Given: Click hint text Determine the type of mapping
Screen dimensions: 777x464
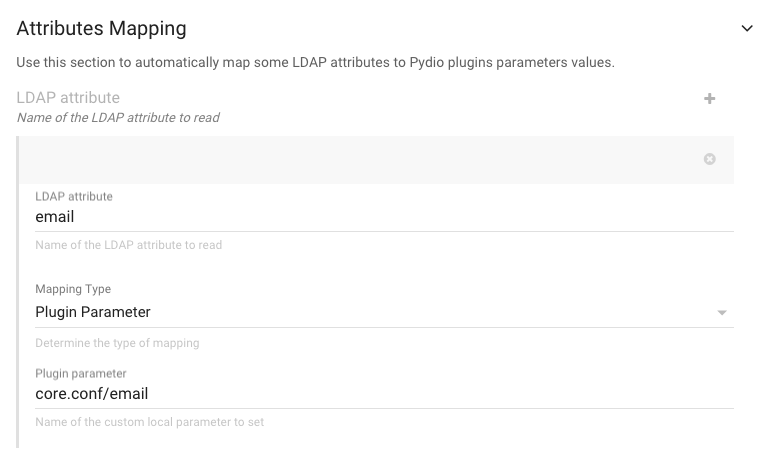Looking at the screenshot, I should 117,343.
